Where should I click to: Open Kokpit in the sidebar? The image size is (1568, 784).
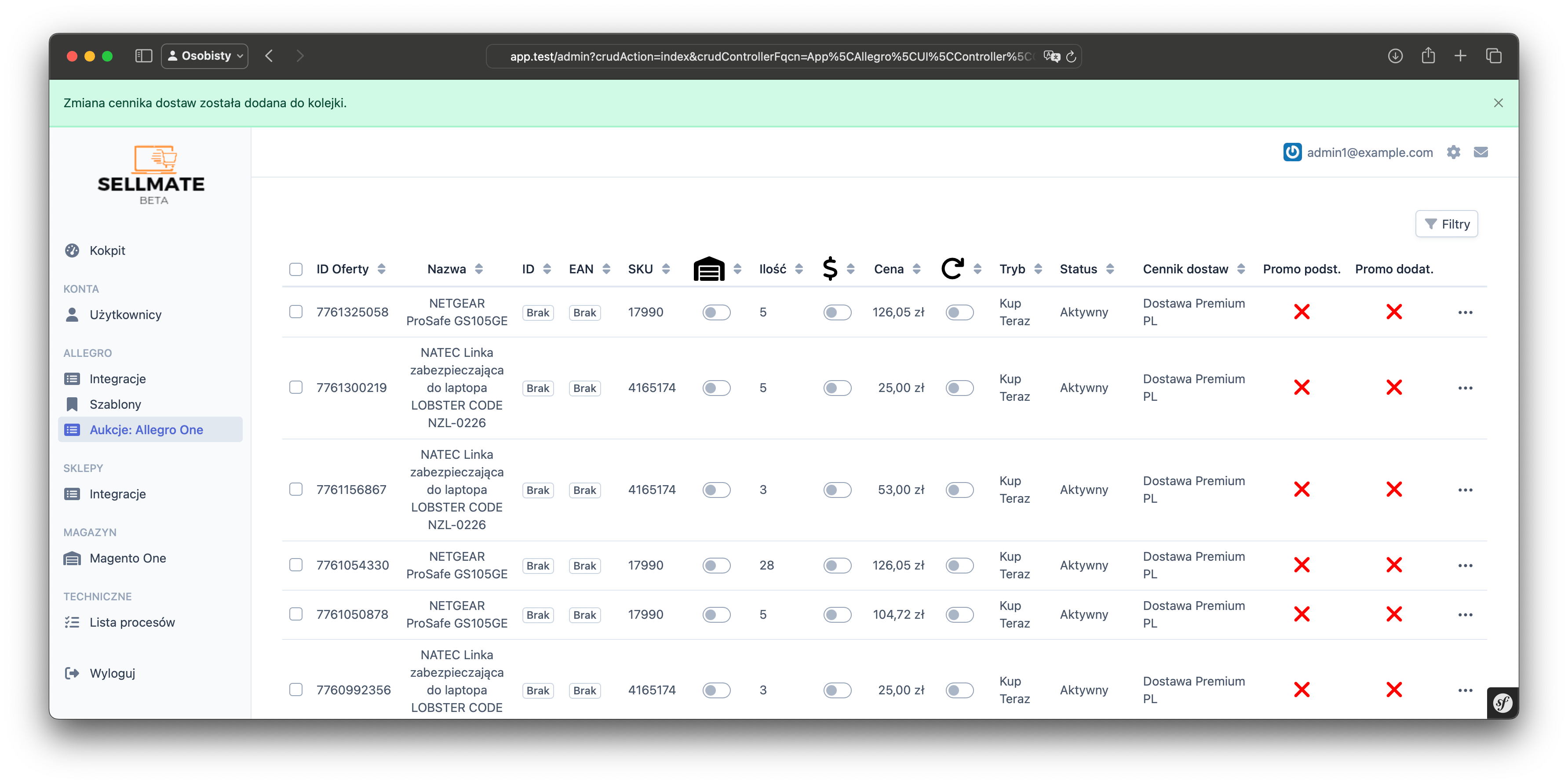(107, 250)
